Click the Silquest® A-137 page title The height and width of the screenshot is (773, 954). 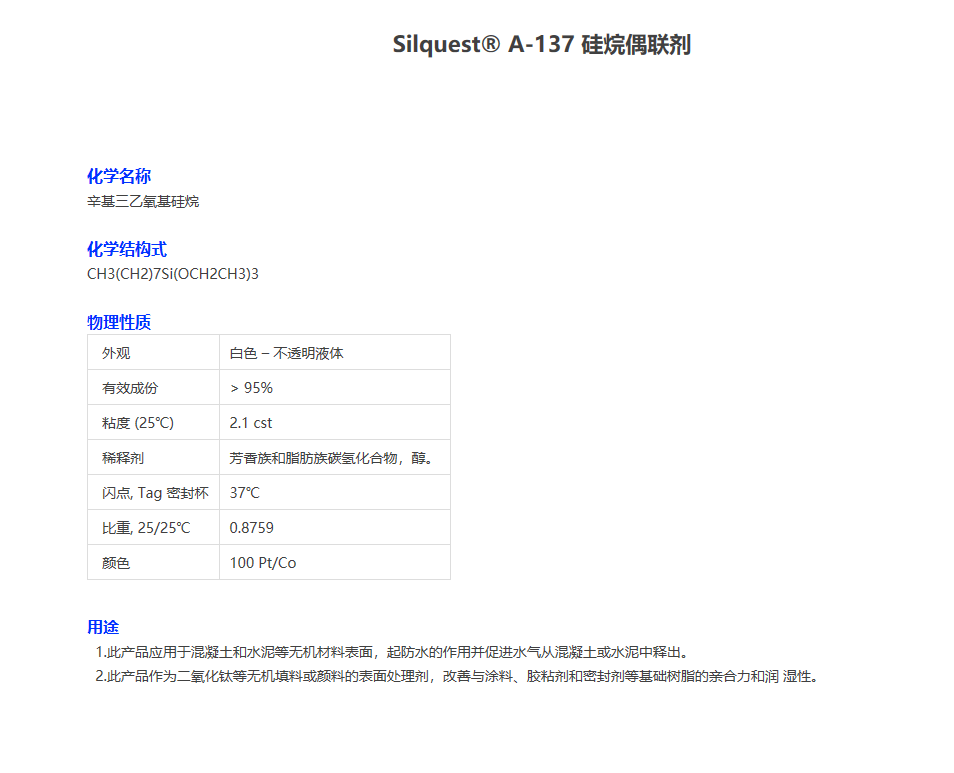point(541,44)
